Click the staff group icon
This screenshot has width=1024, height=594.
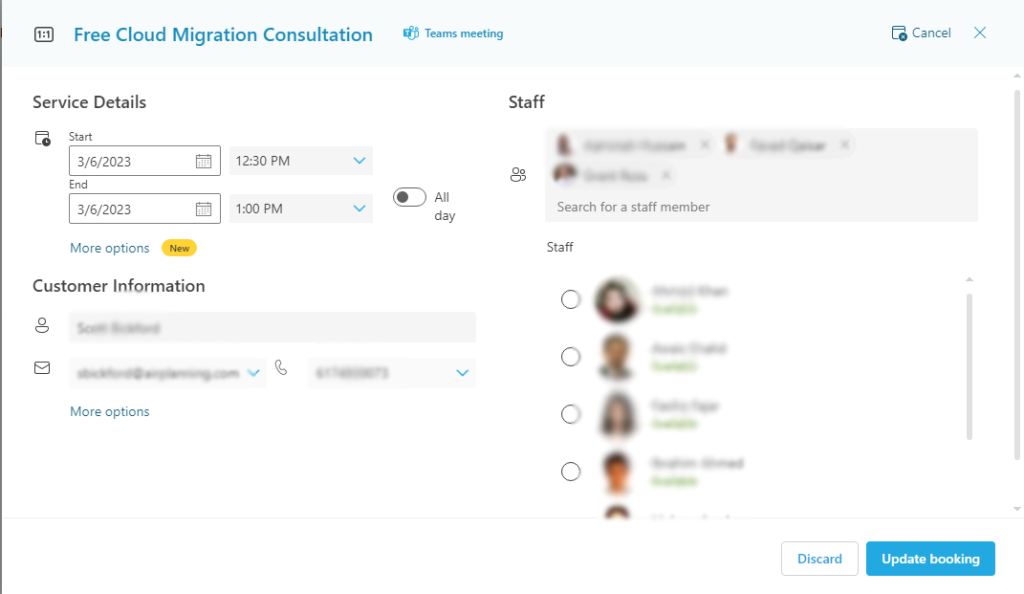pos(518,173)
